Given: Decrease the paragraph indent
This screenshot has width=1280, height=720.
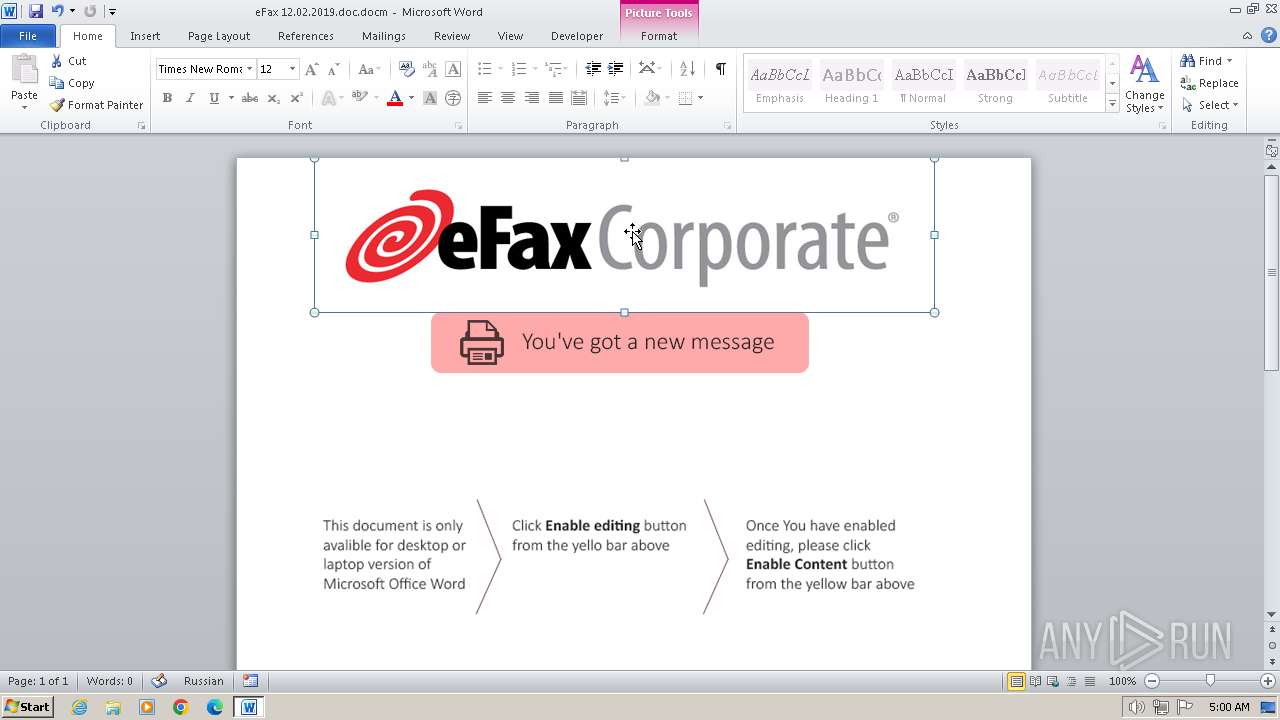Looking at the screenshot, I should 593,69.
